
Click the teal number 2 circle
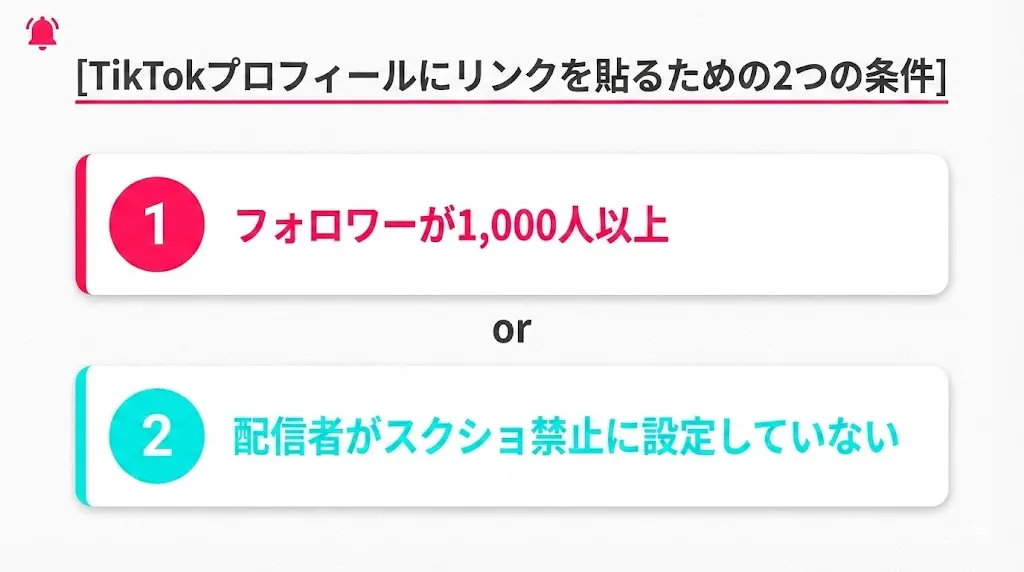pyautogui.click(x=156, y=437)
